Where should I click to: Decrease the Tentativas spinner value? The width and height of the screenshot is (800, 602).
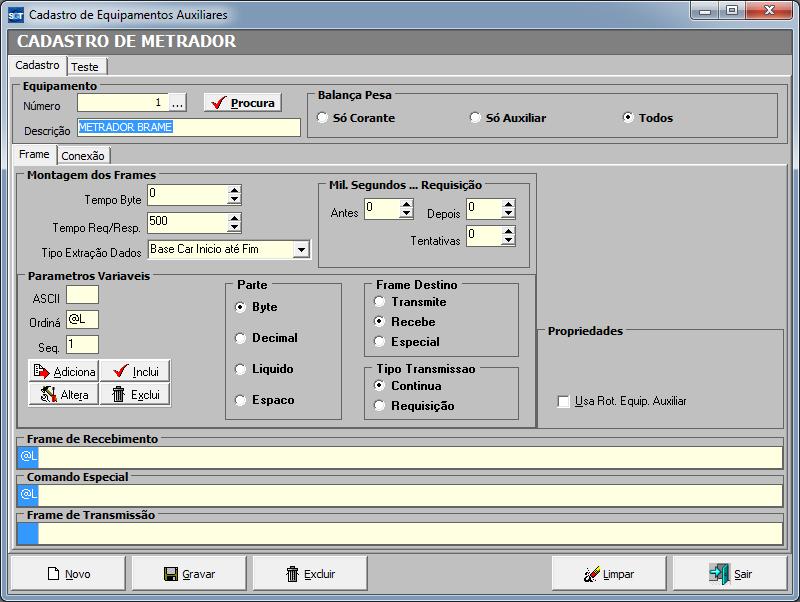pos(508,241)
